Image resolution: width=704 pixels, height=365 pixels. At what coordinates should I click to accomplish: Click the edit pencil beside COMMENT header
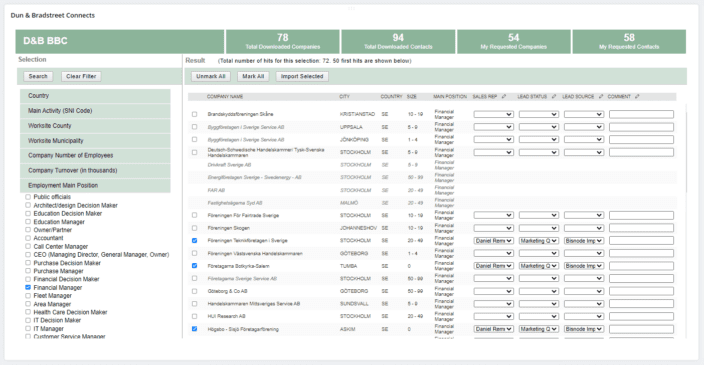[637, 97]
